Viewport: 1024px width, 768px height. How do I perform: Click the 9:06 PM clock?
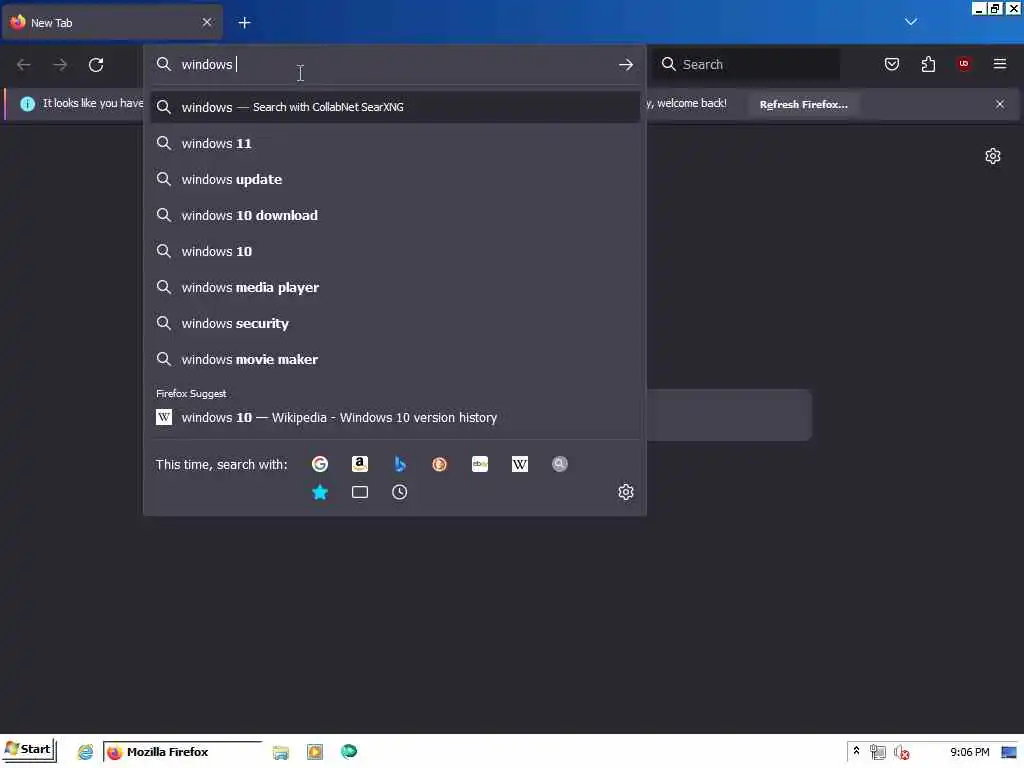(969, 752)
